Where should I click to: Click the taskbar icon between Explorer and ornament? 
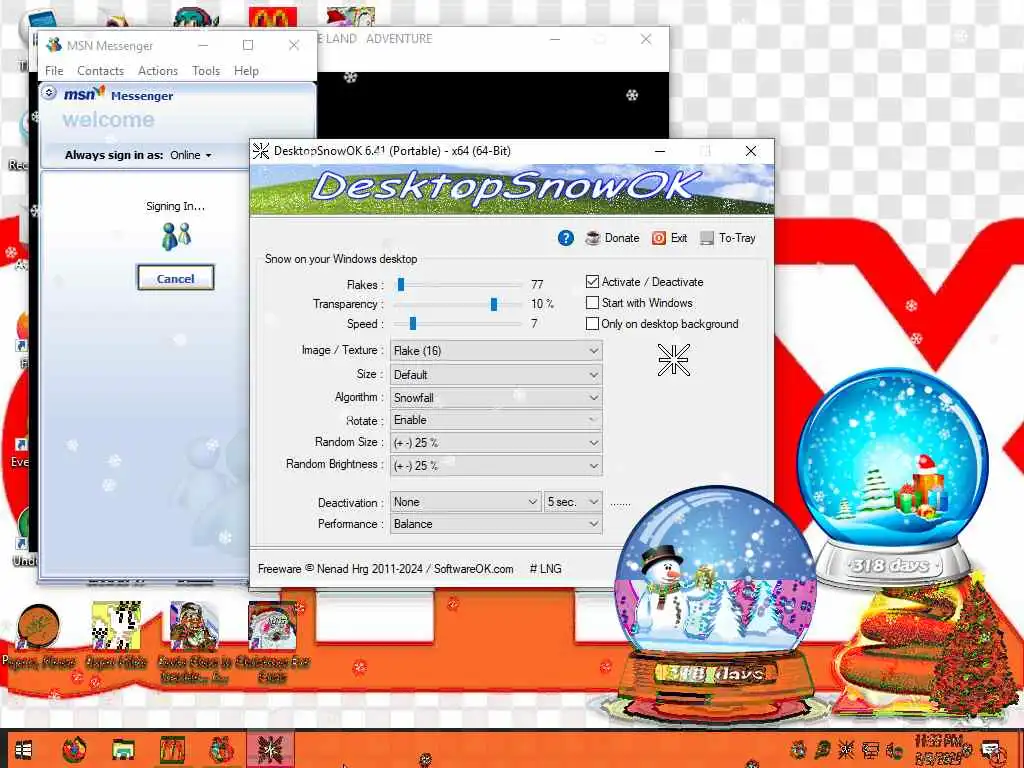172,750
